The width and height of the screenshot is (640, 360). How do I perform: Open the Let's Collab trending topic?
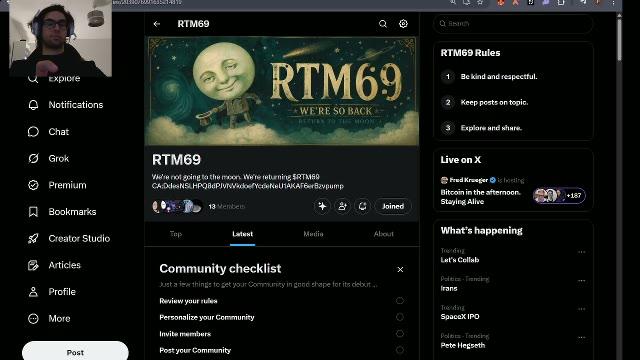coord(460,260)
